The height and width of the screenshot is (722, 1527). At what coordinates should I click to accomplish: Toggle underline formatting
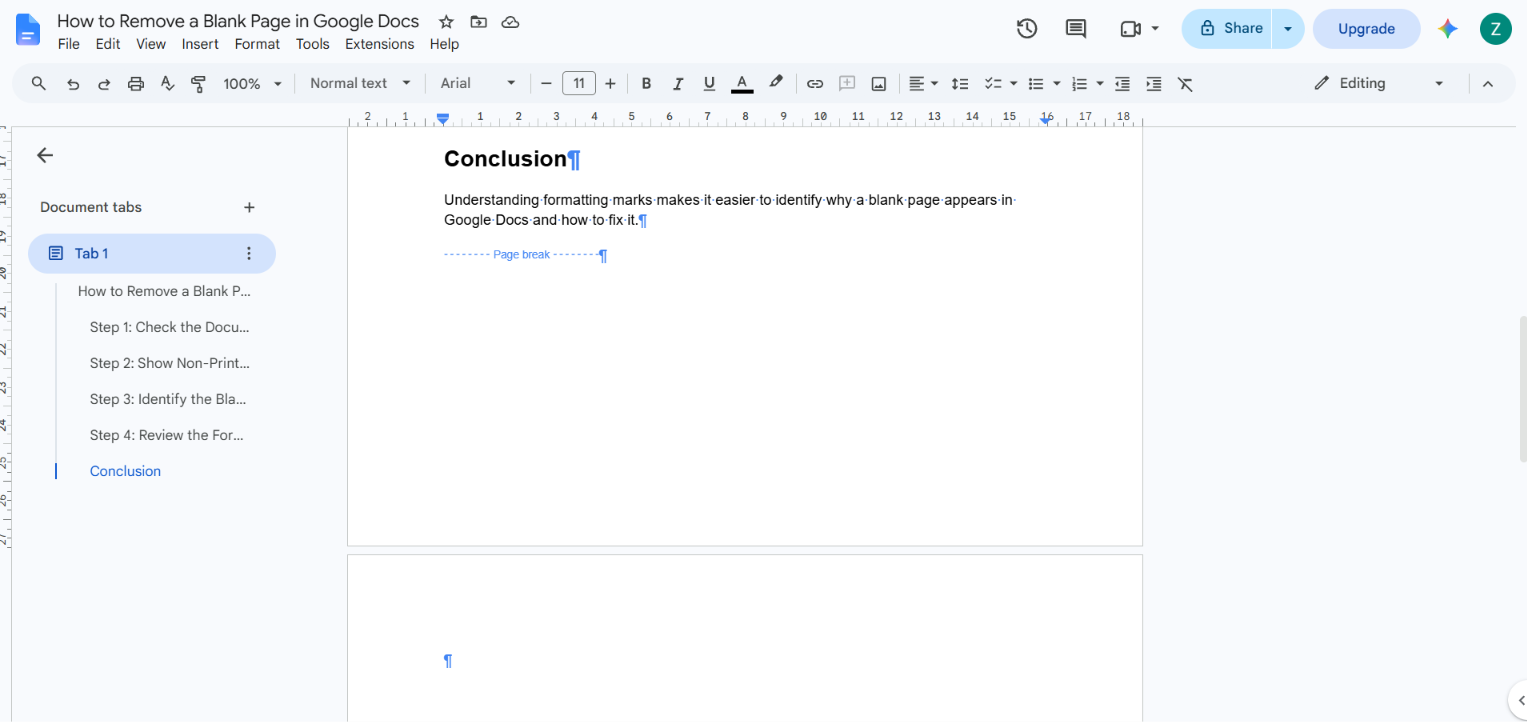pos(709,84)
